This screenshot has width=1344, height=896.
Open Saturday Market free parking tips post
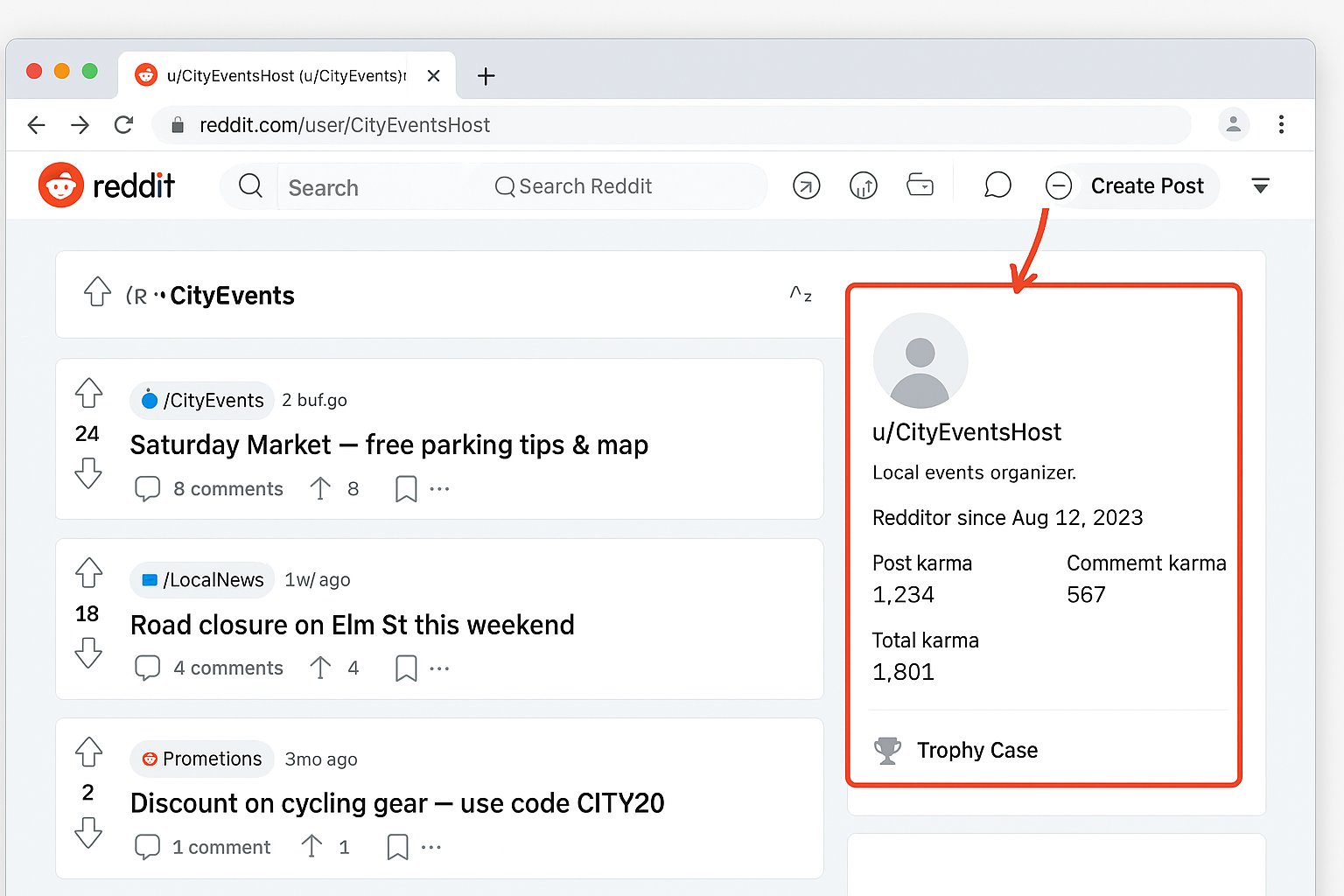coord(389,444)
